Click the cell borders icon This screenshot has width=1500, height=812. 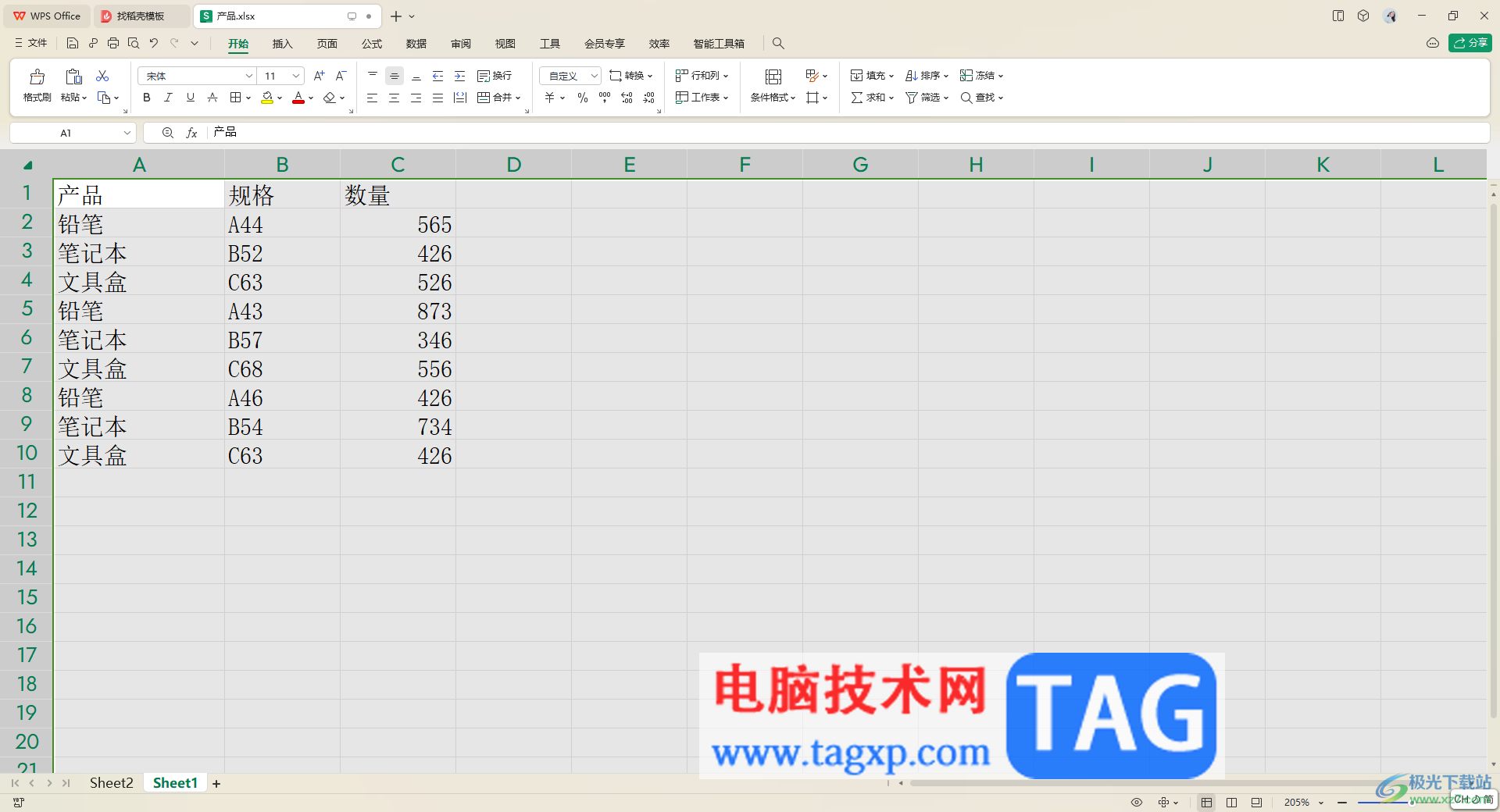click(x=235, y=98)
